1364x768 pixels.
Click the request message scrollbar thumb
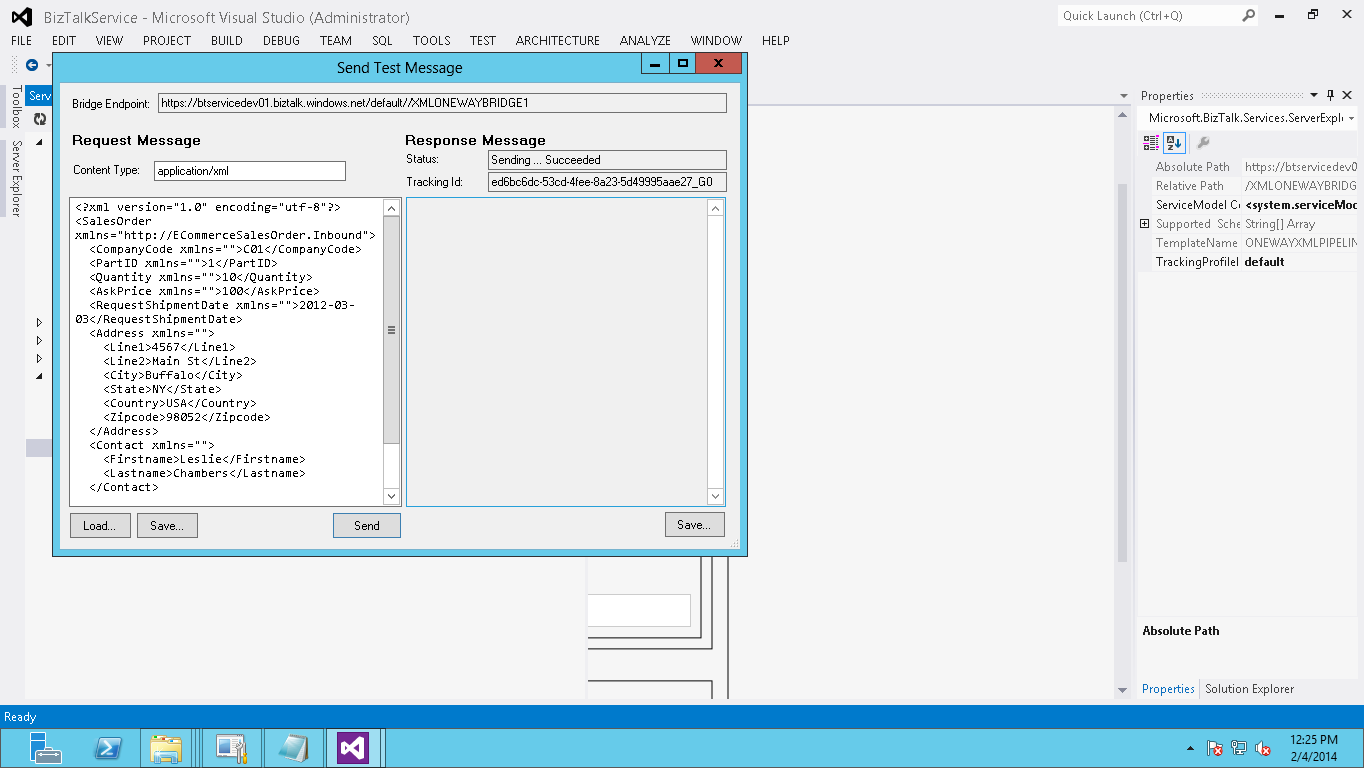coord(392,330)
